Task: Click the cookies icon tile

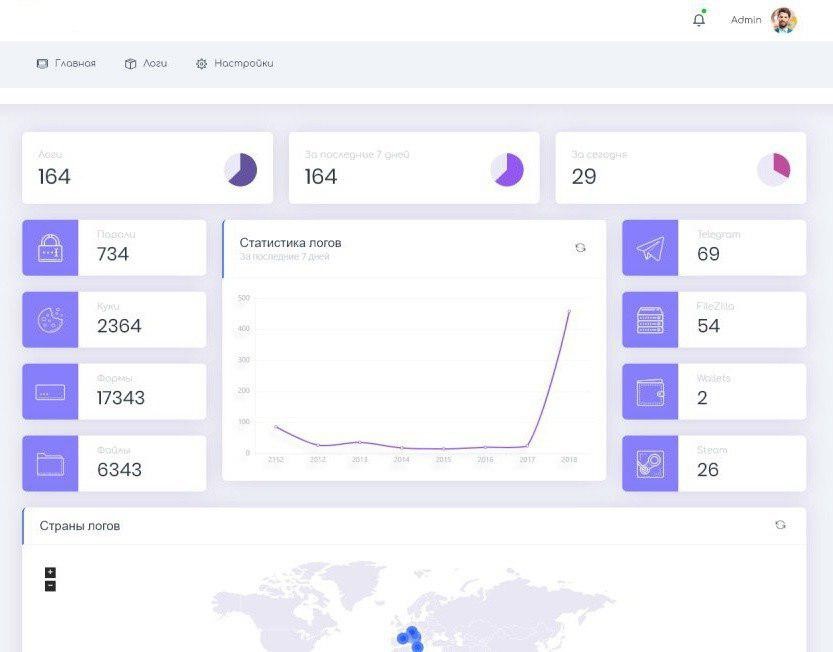Action: pos(50,320)
